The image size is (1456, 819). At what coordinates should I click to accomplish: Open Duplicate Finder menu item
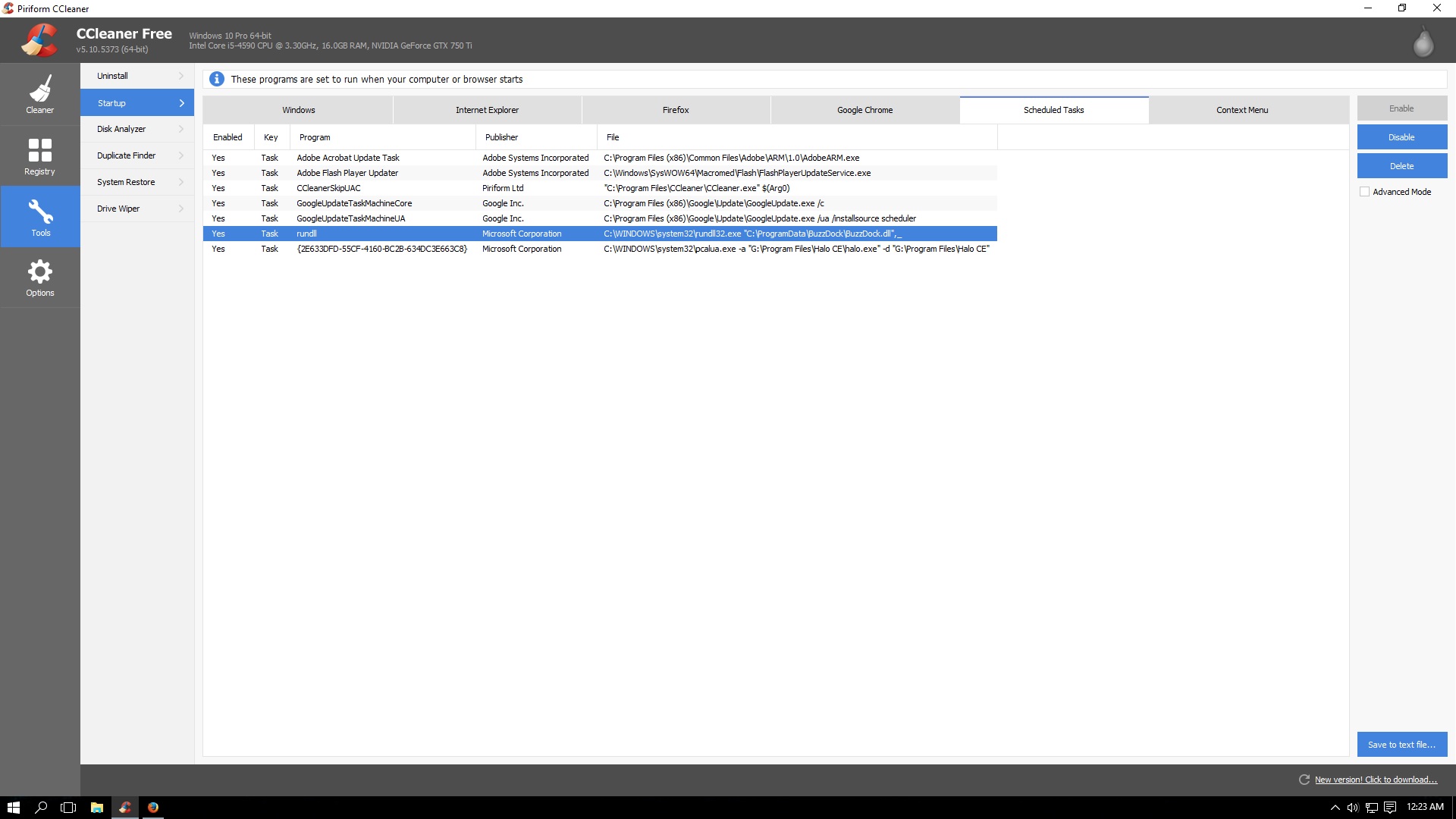pos(137,155)
